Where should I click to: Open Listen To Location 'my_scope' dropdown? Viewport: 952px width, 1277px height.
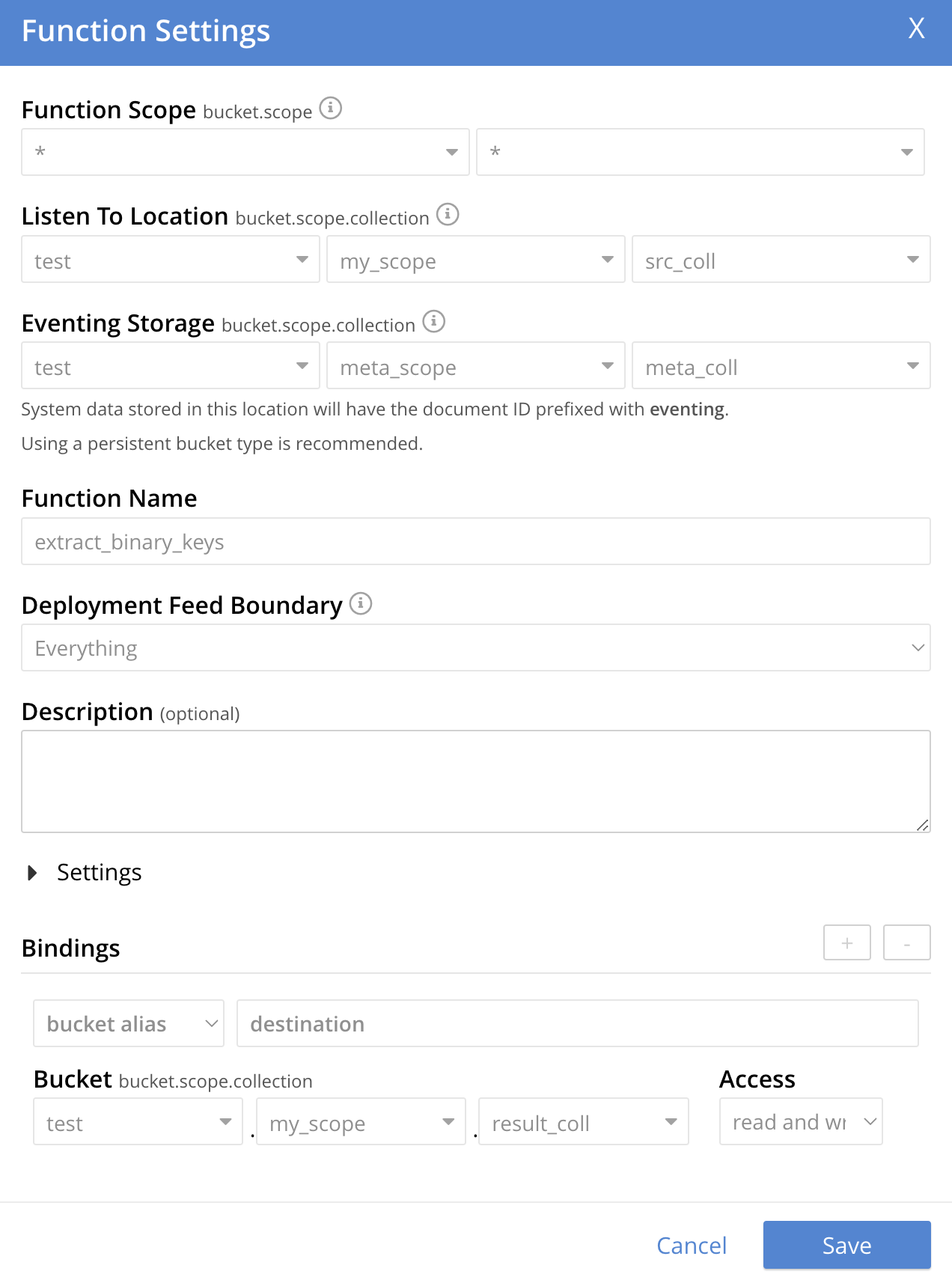pos(476,259)
